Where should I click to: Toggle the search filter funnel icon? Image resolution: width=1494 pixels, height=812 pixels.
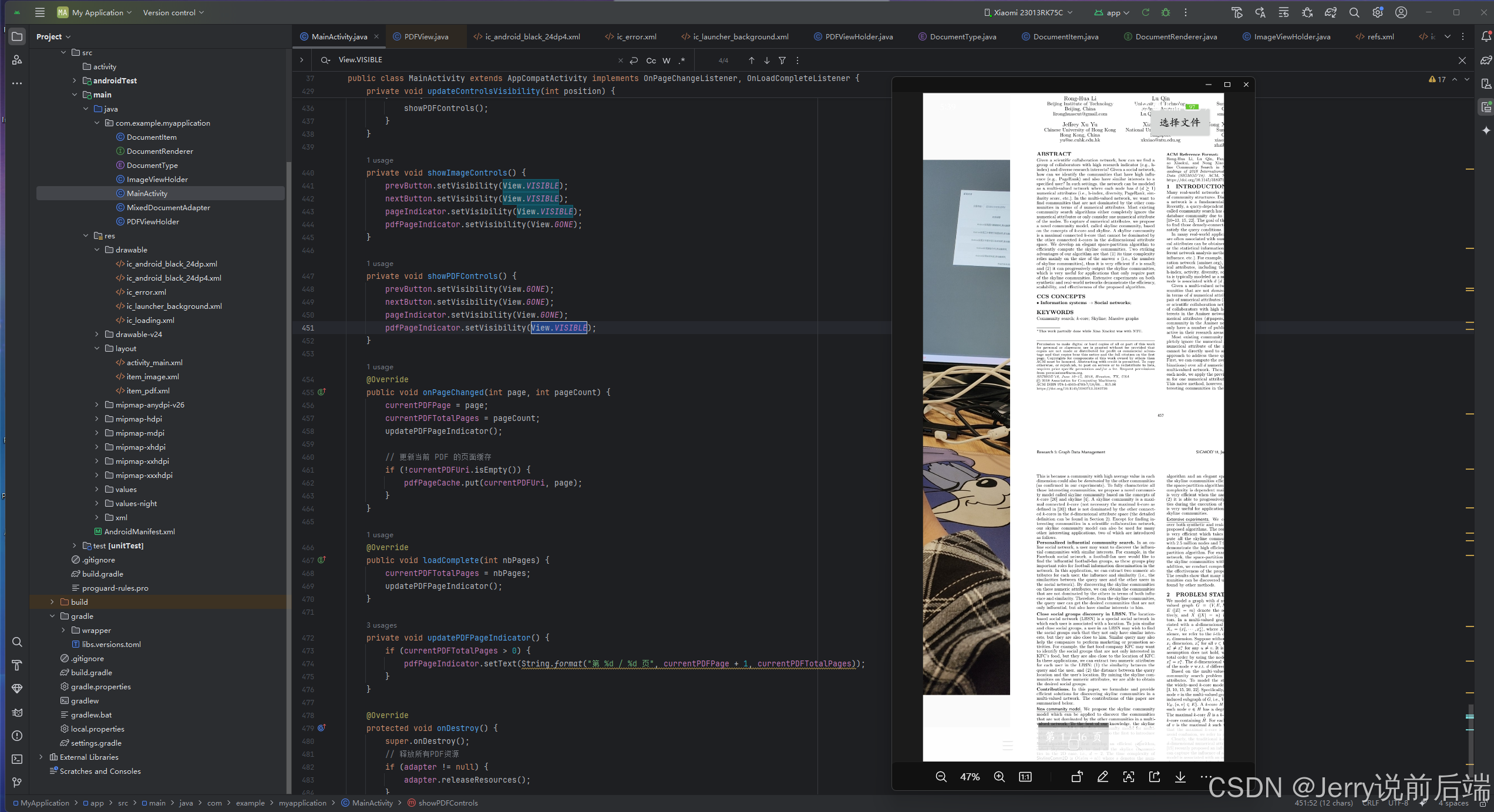782,60
